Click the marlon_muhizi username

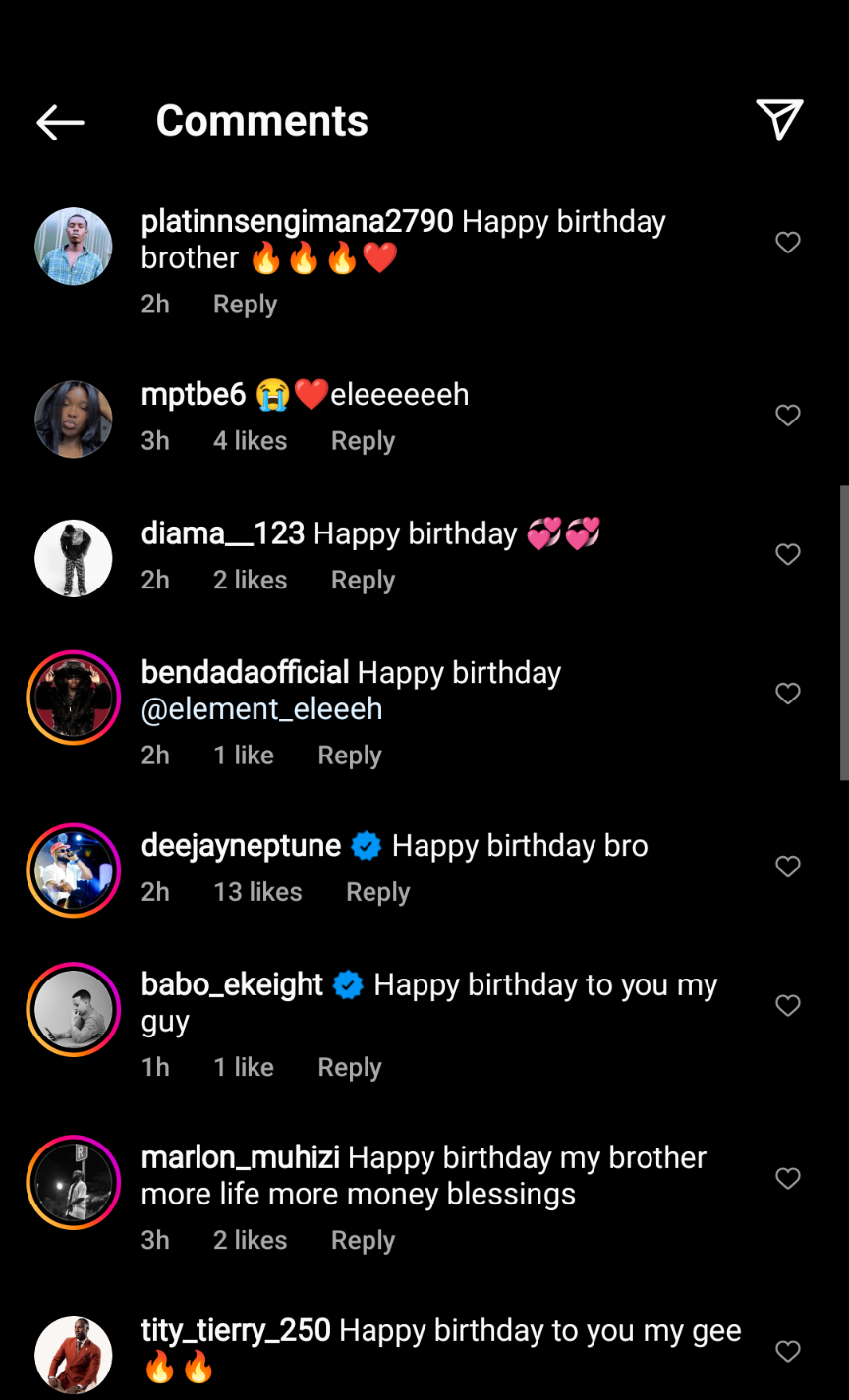pos(240,1157)
